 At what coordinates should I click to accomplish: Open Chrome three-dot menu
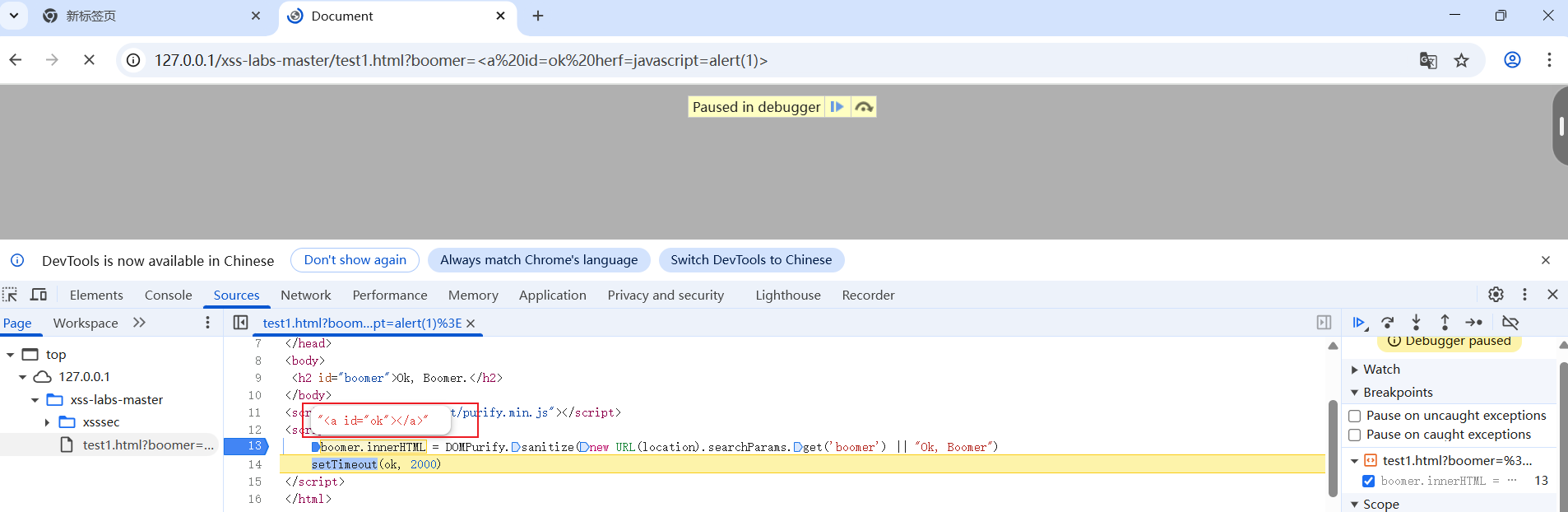click(x=1549, y=60)
